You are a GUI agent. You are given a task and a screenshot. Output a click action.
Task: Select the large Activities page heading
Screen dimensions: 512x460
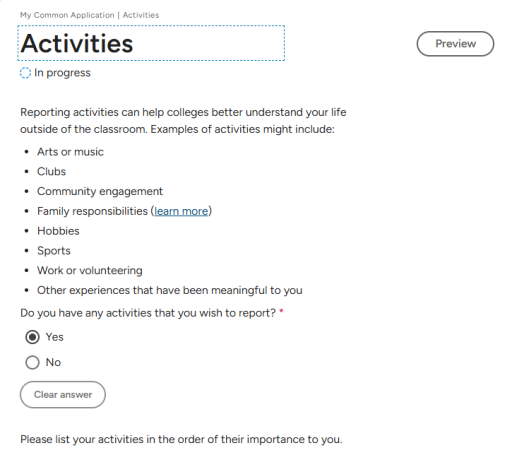(77, 43)
